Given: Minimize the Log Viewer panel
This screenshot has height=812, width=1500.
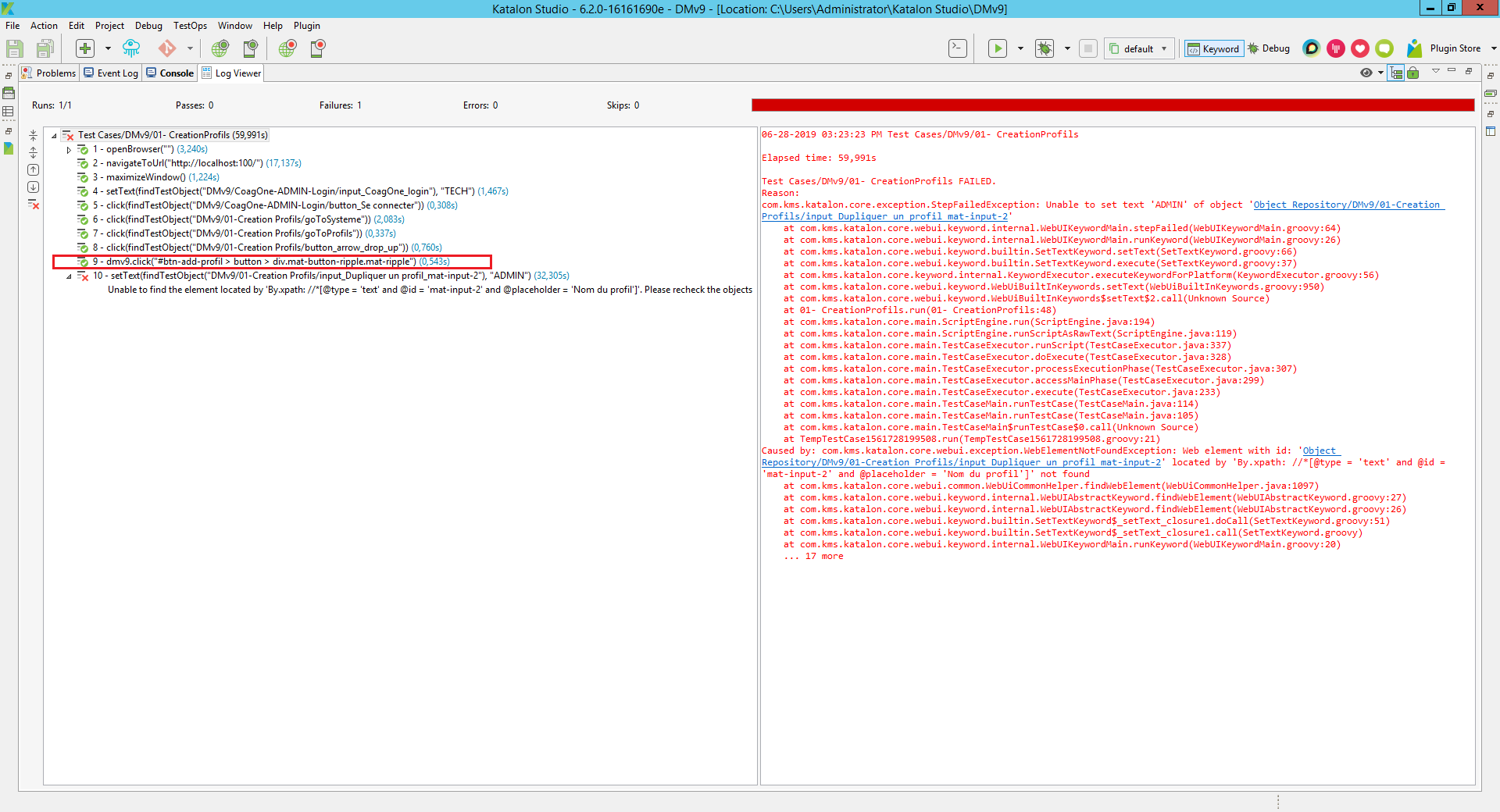Looking at the screenshot, I should 1452,71.
